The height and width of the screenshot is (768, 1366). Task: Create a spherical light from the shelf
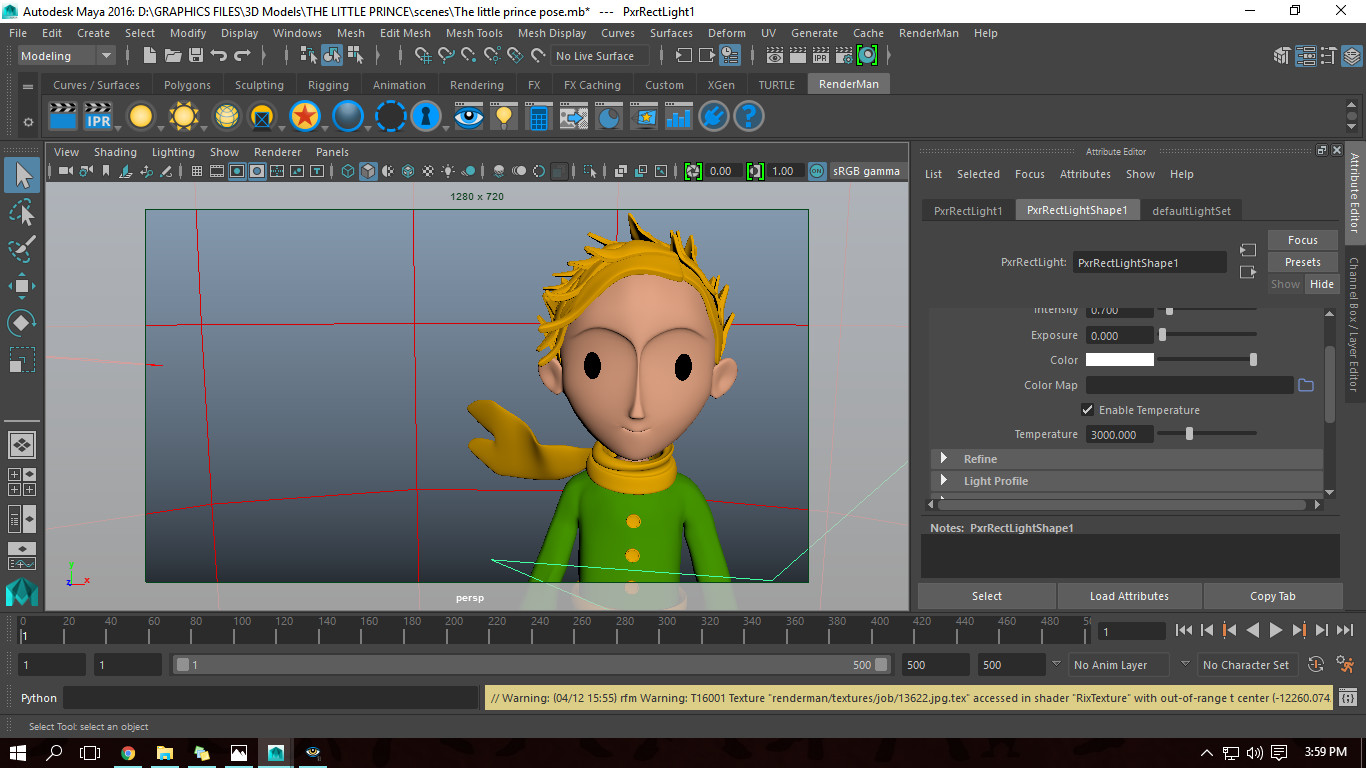tap(141, 117)
